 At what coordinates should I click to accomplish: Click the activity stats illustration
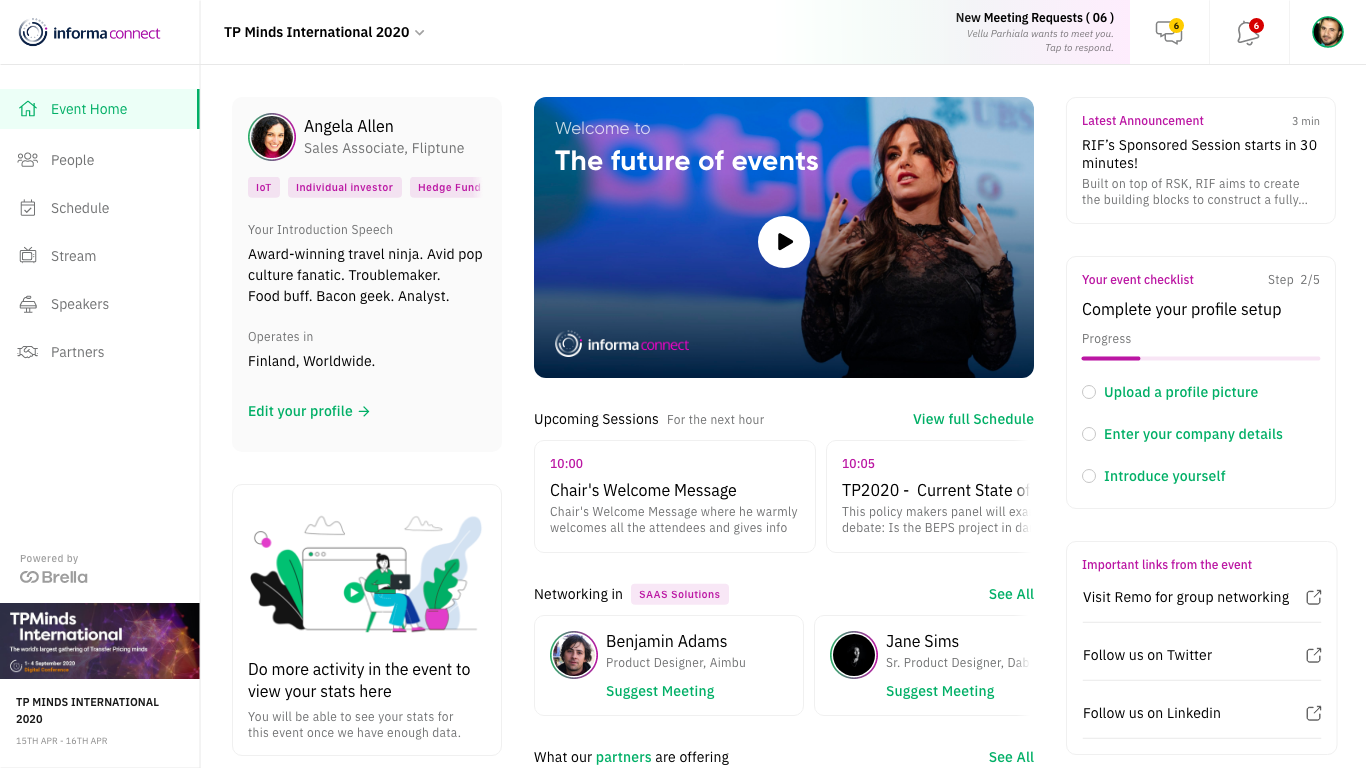367,573
